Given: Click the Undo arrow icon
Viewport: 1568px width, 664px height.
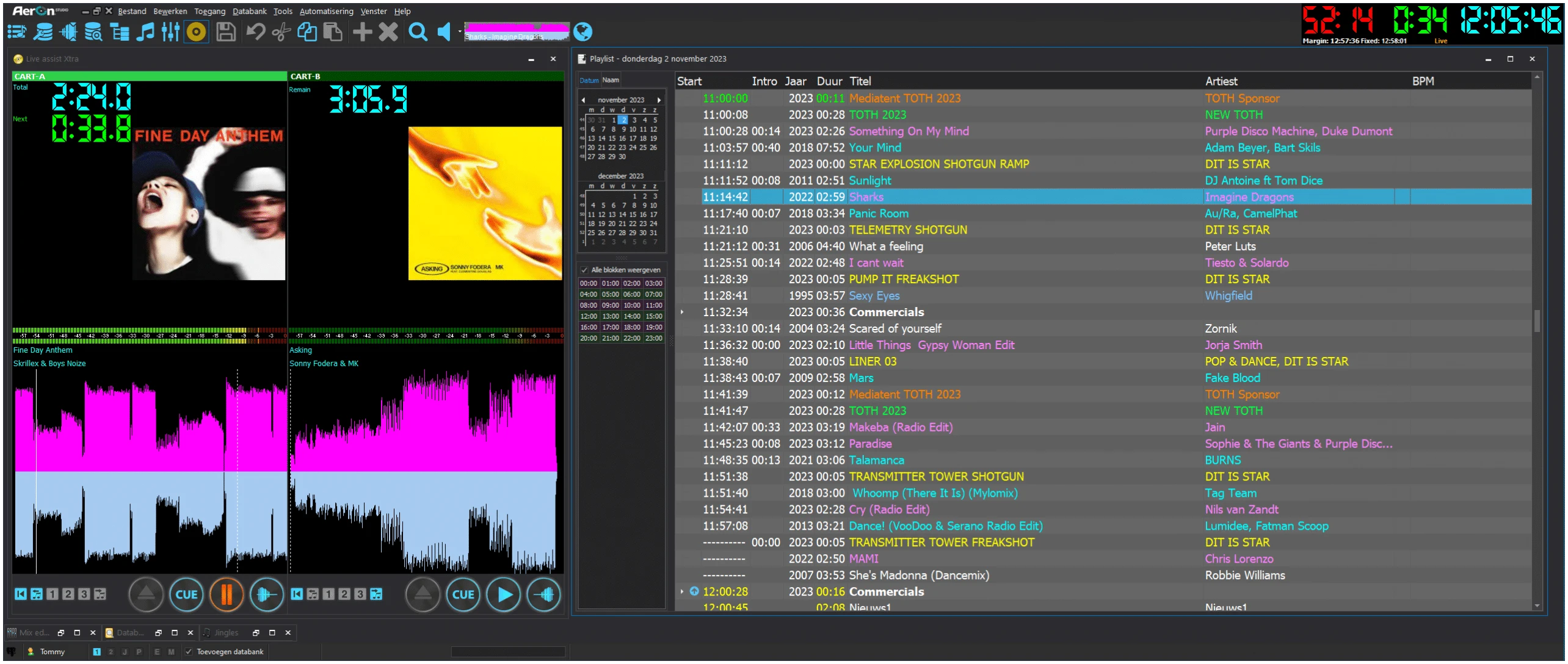Looking at the screenshot, I should click(x=256, y=32).
